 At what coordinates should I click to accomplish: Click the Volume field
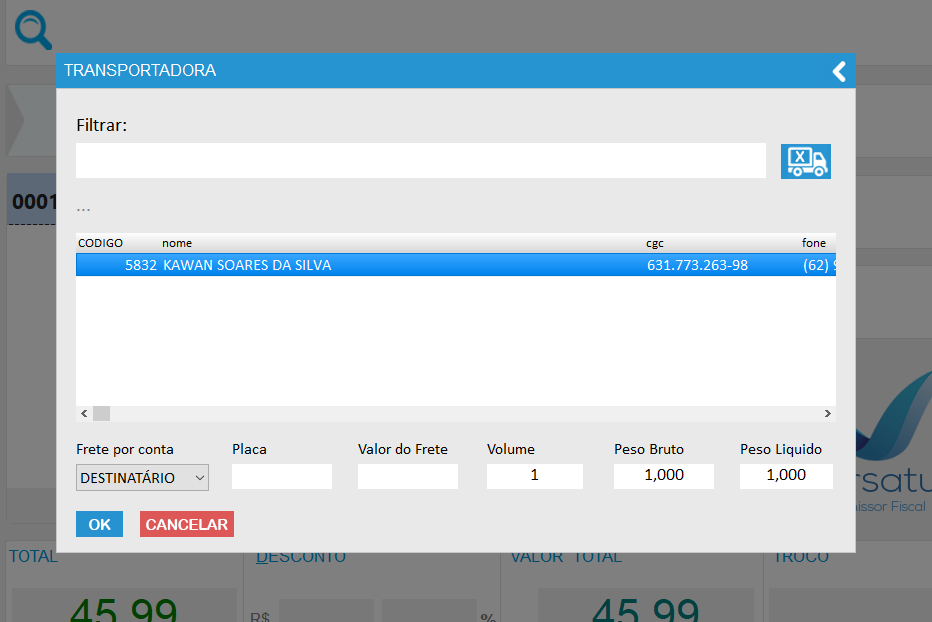[534, 476]
